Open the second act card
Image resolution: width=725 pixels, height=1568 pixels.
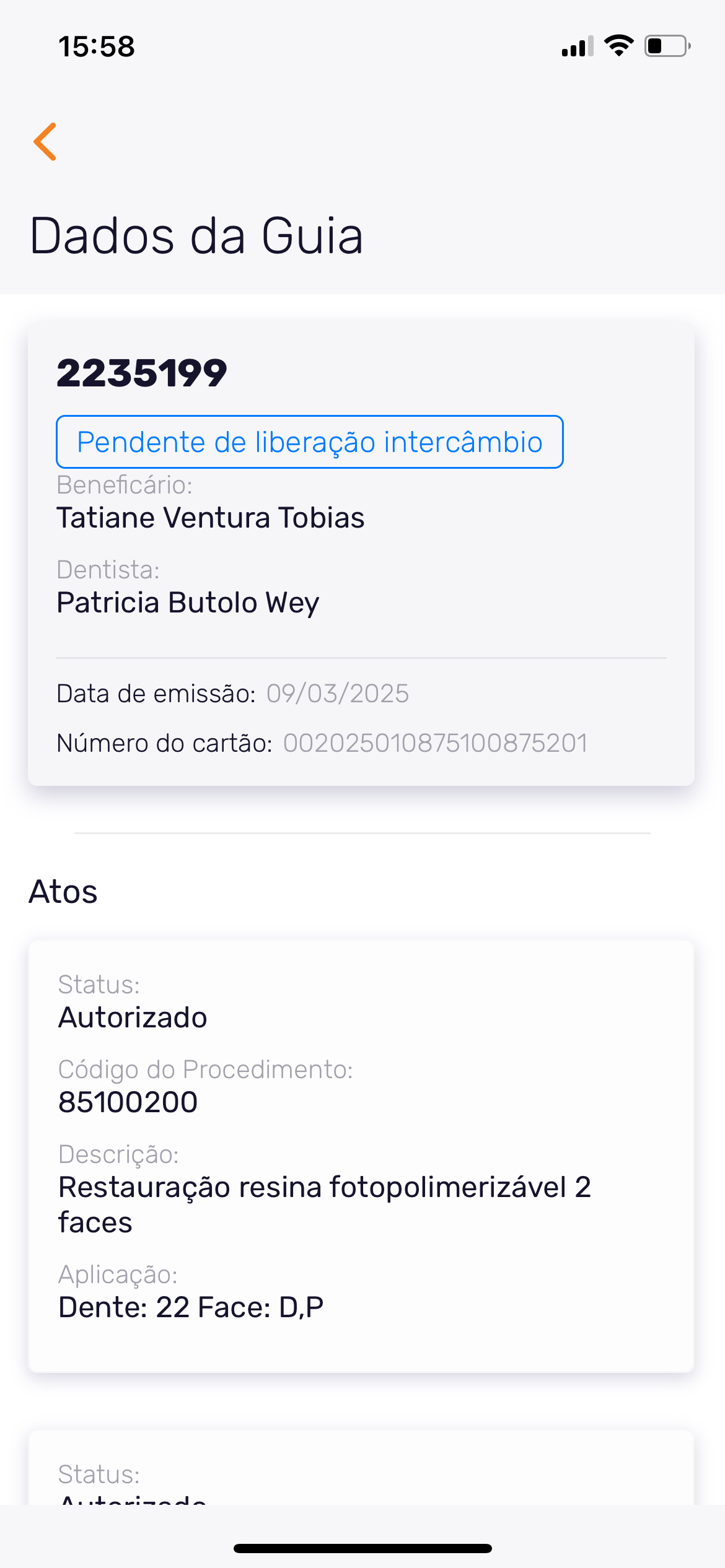(x=361, y=1474)
